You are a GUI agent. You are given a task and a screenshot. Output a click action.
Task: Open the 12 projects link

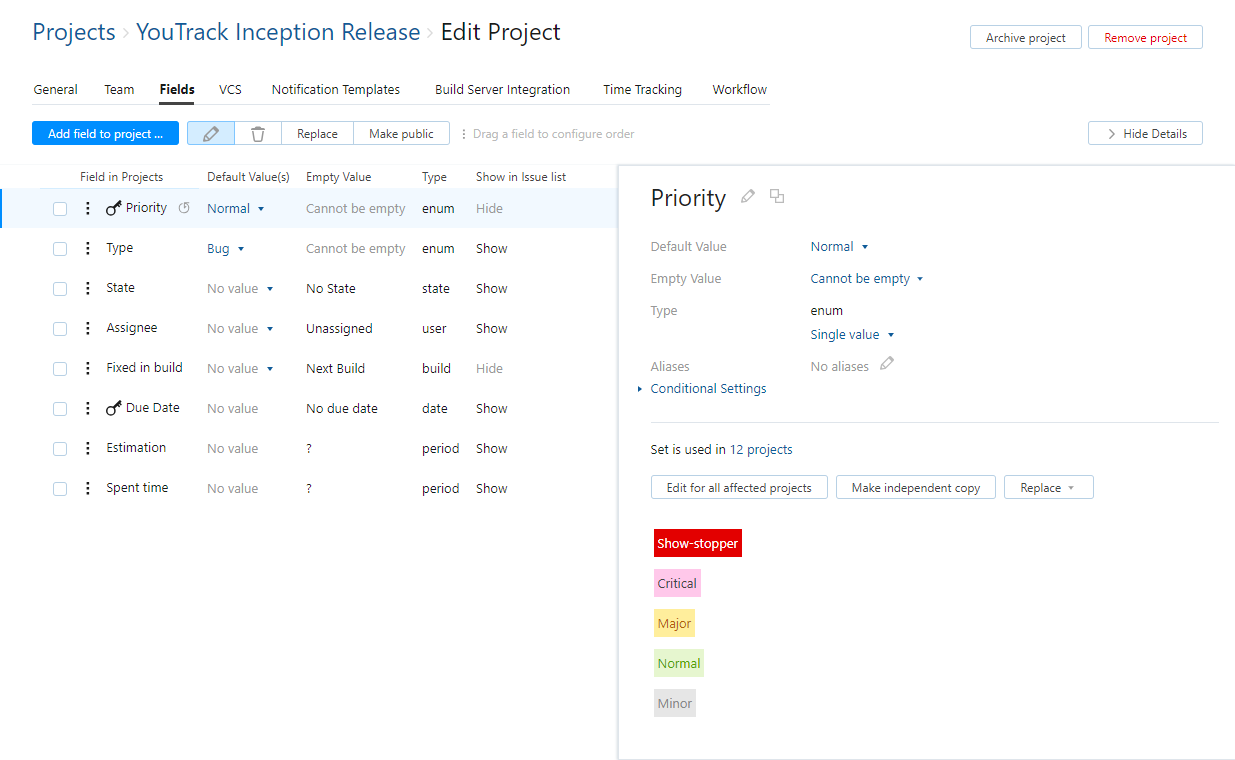[761, 450]
